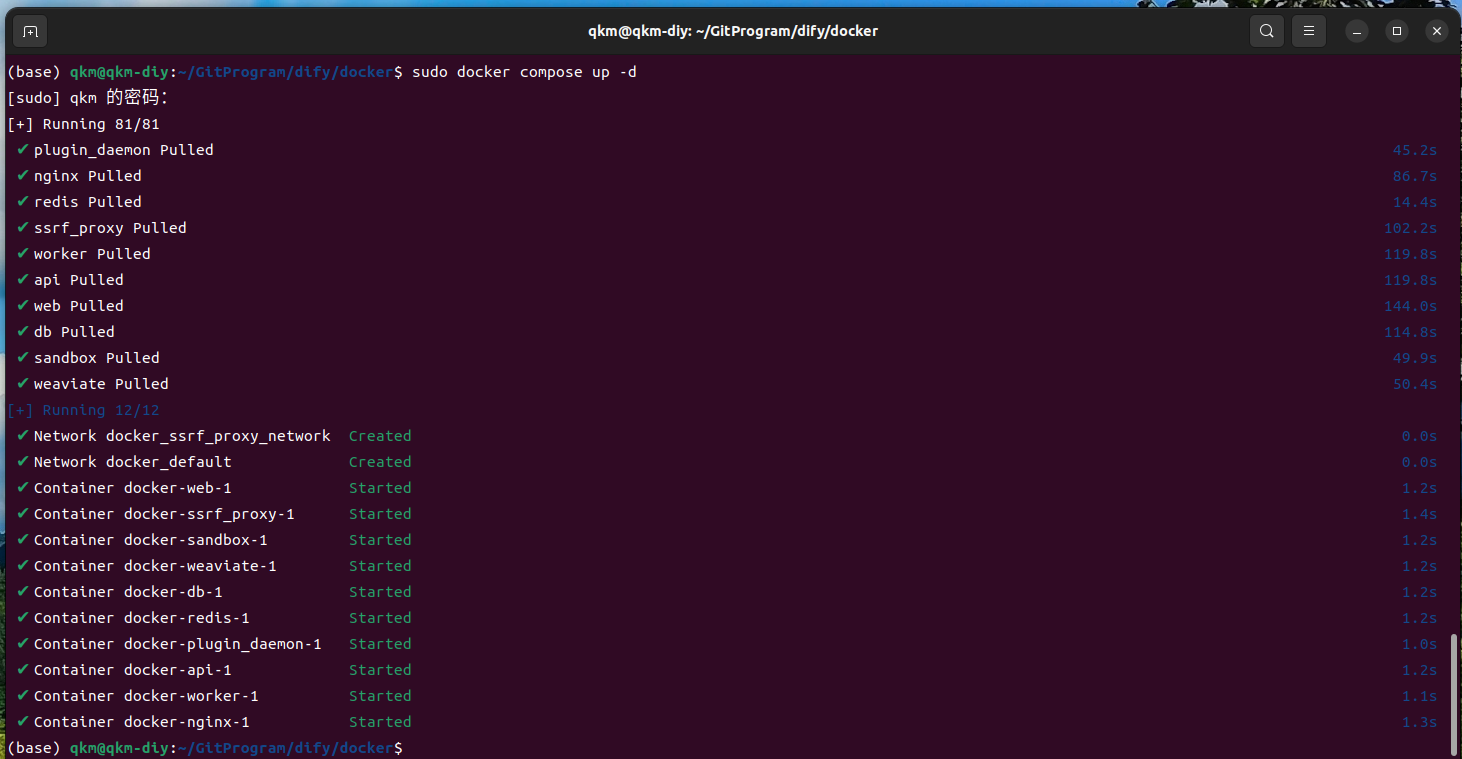Click the 144.0s time for web
Viewport: 1462px width, 759px height.
click(1410, 306)
